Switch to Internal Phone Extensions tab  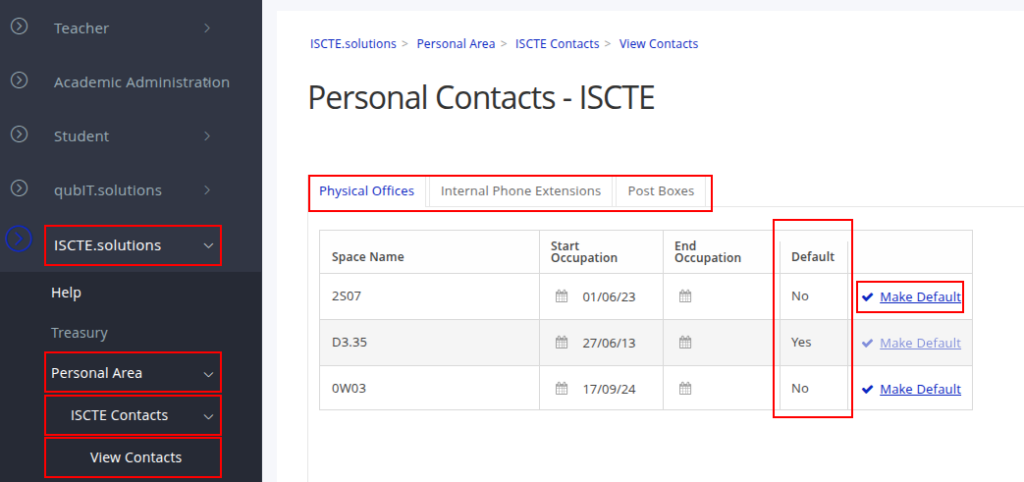[x=520, y=191]
